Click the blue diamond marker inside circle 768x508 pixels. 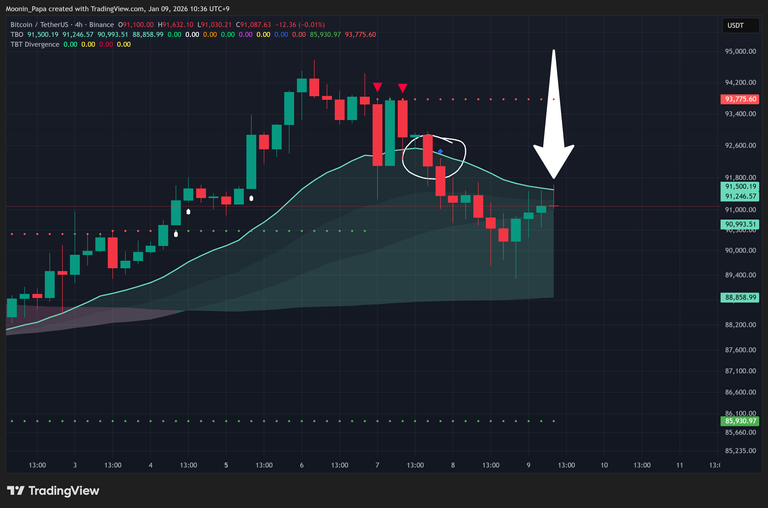[440, 151]
